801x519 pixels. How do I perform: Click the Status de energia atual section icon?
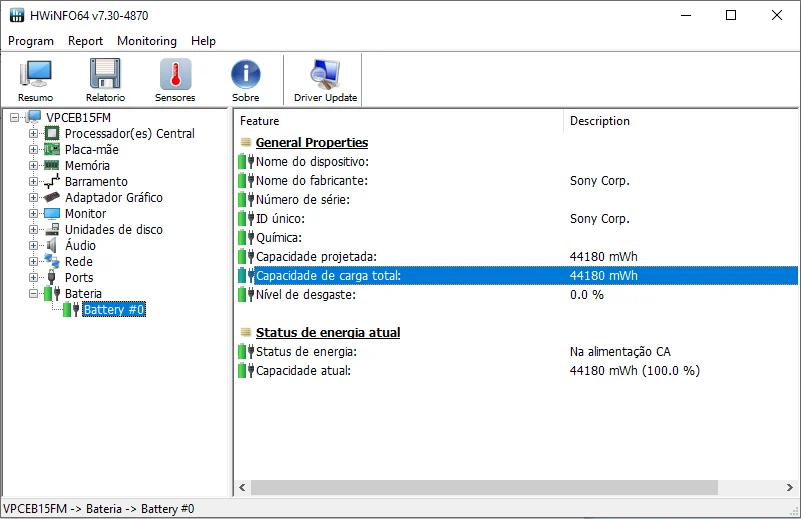(x=246, y=333)
